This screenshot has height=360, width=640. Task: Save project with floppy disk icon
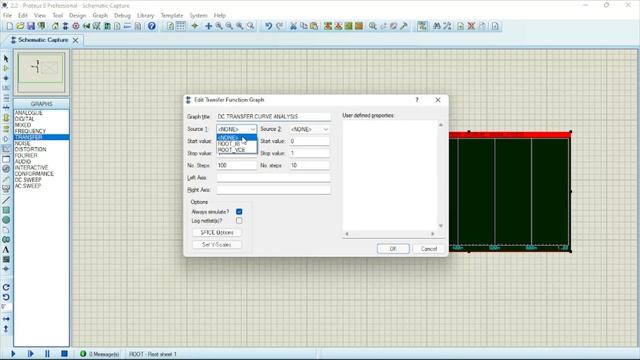[31, 26]
